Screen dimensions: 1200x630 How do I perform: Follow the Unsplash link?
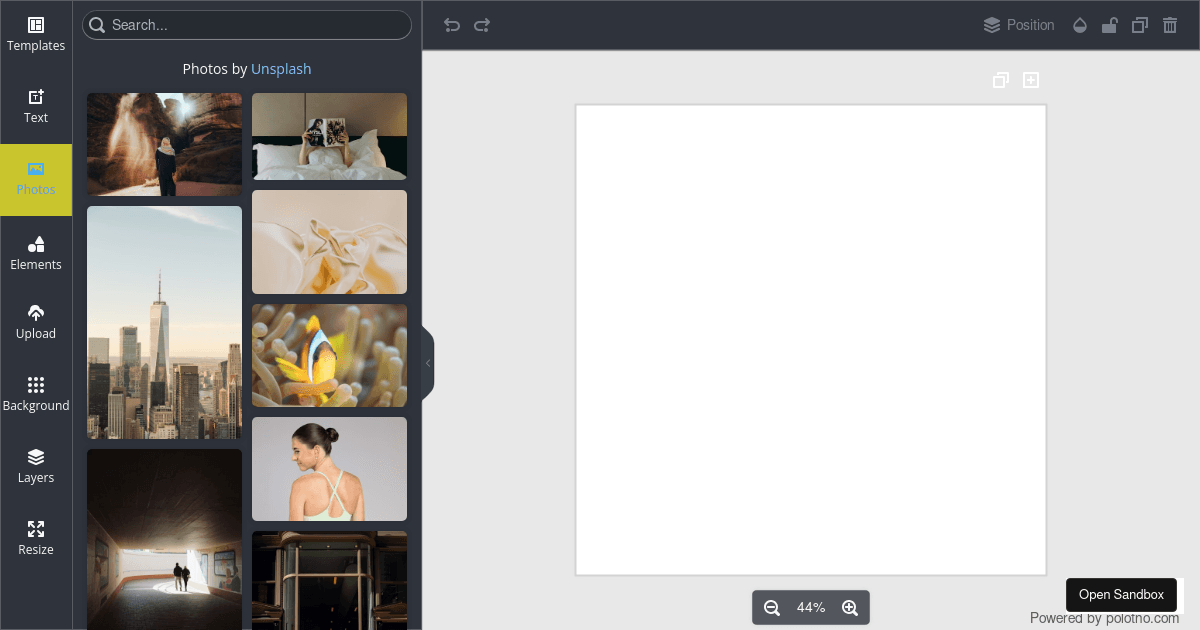pyautogui.click(x=281, y=69)
